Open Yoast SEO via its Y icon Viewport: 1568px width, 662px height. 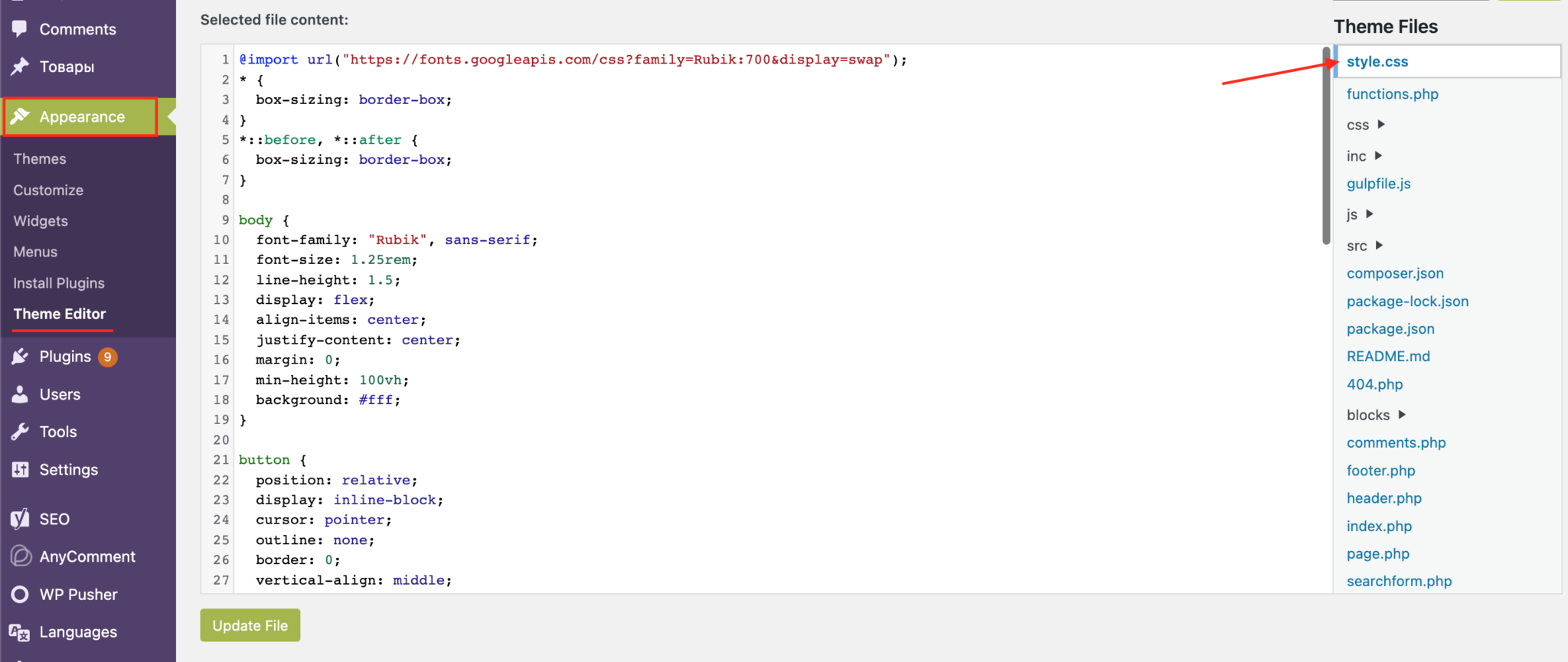[21, 518]
